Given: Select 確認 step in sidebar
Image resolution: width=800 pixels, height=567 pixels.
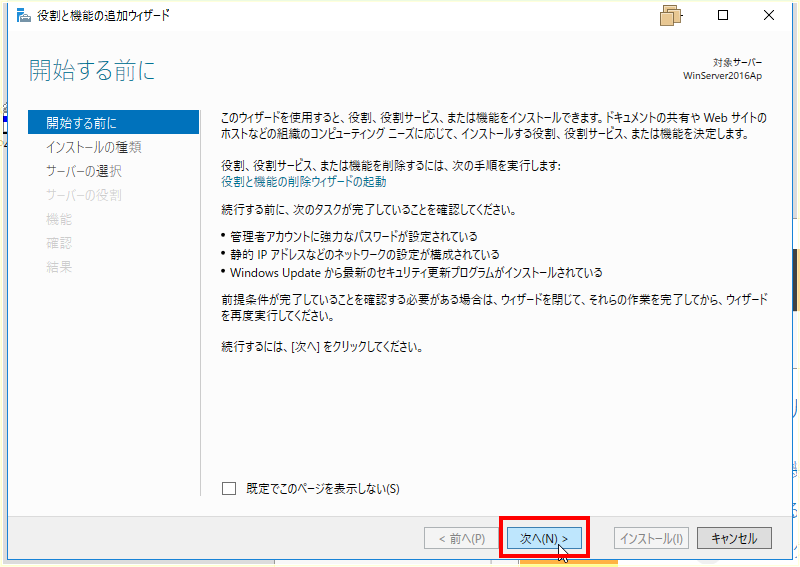Looking at the screenshot, I should (x=59, y=243).
